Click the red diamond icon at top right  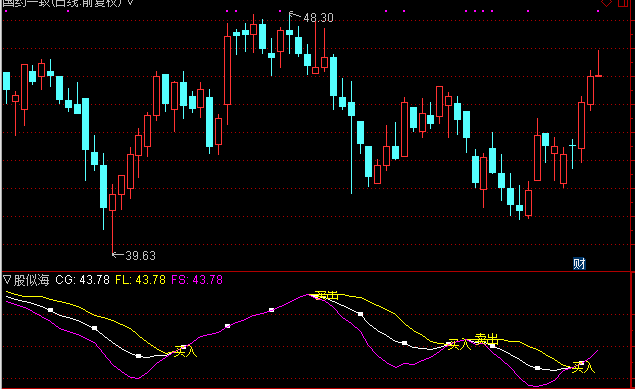(606, 3)
